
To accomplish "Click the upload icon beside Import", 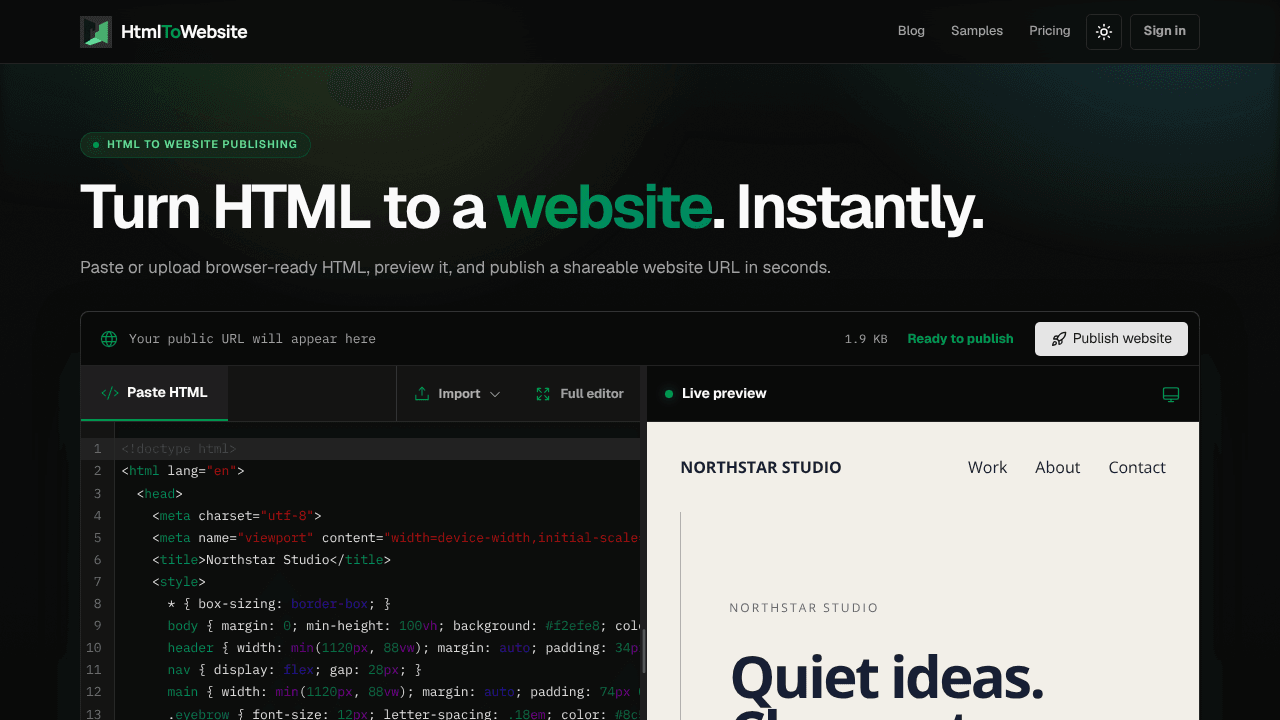I will coord(422,394).
